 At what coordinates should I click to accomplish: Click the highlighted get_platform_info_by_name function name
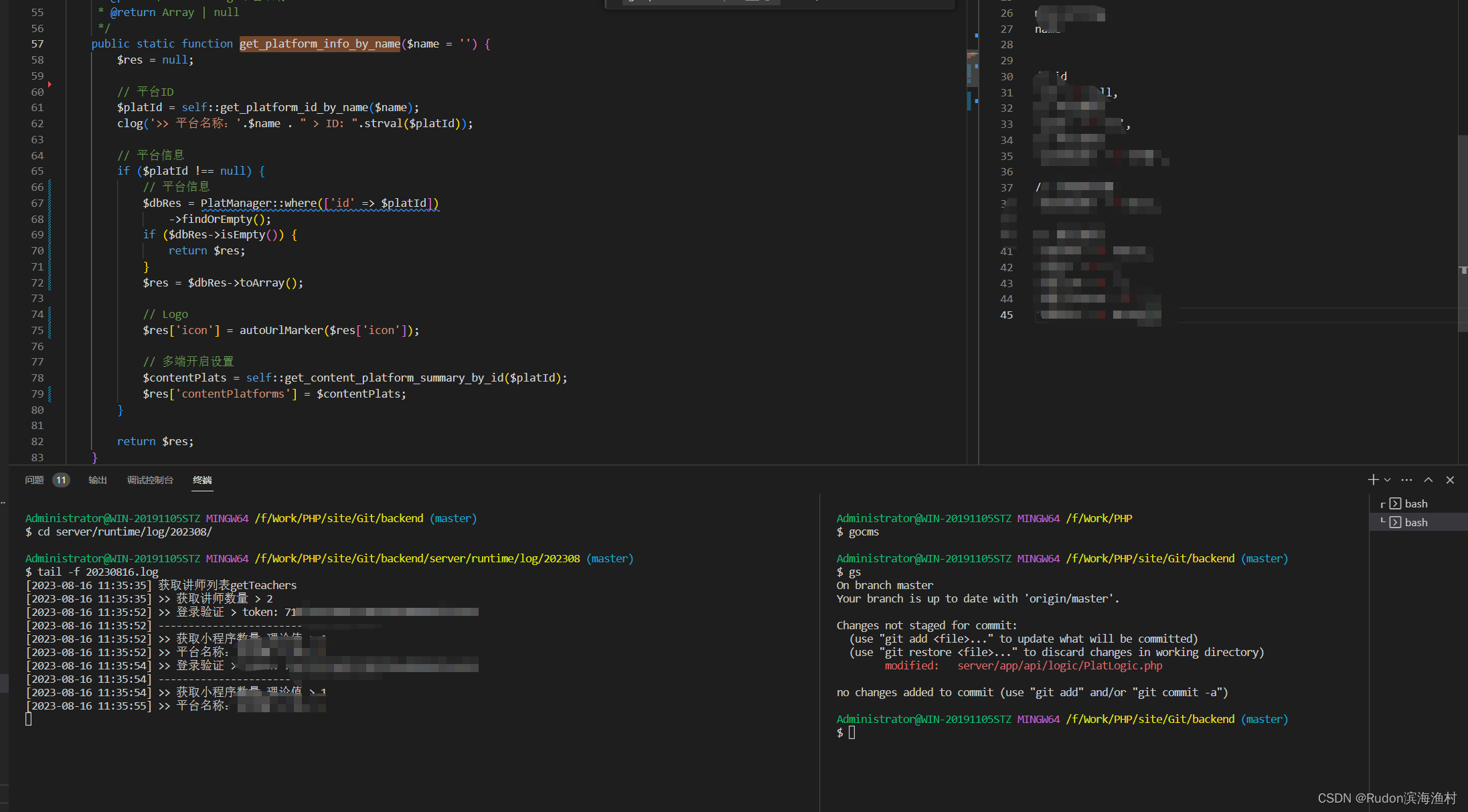click(x=320, y=44)
